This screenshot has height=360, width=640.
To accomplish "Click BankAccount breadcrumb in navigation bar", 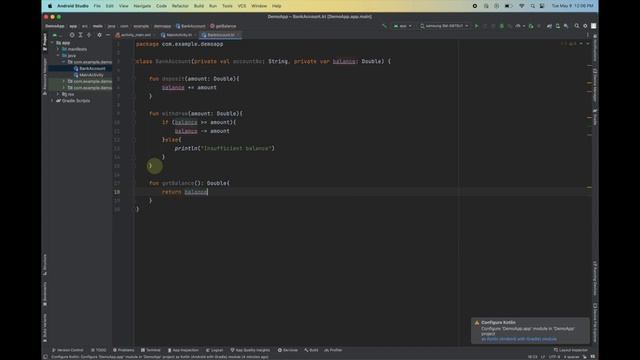I will click(191, 26).
